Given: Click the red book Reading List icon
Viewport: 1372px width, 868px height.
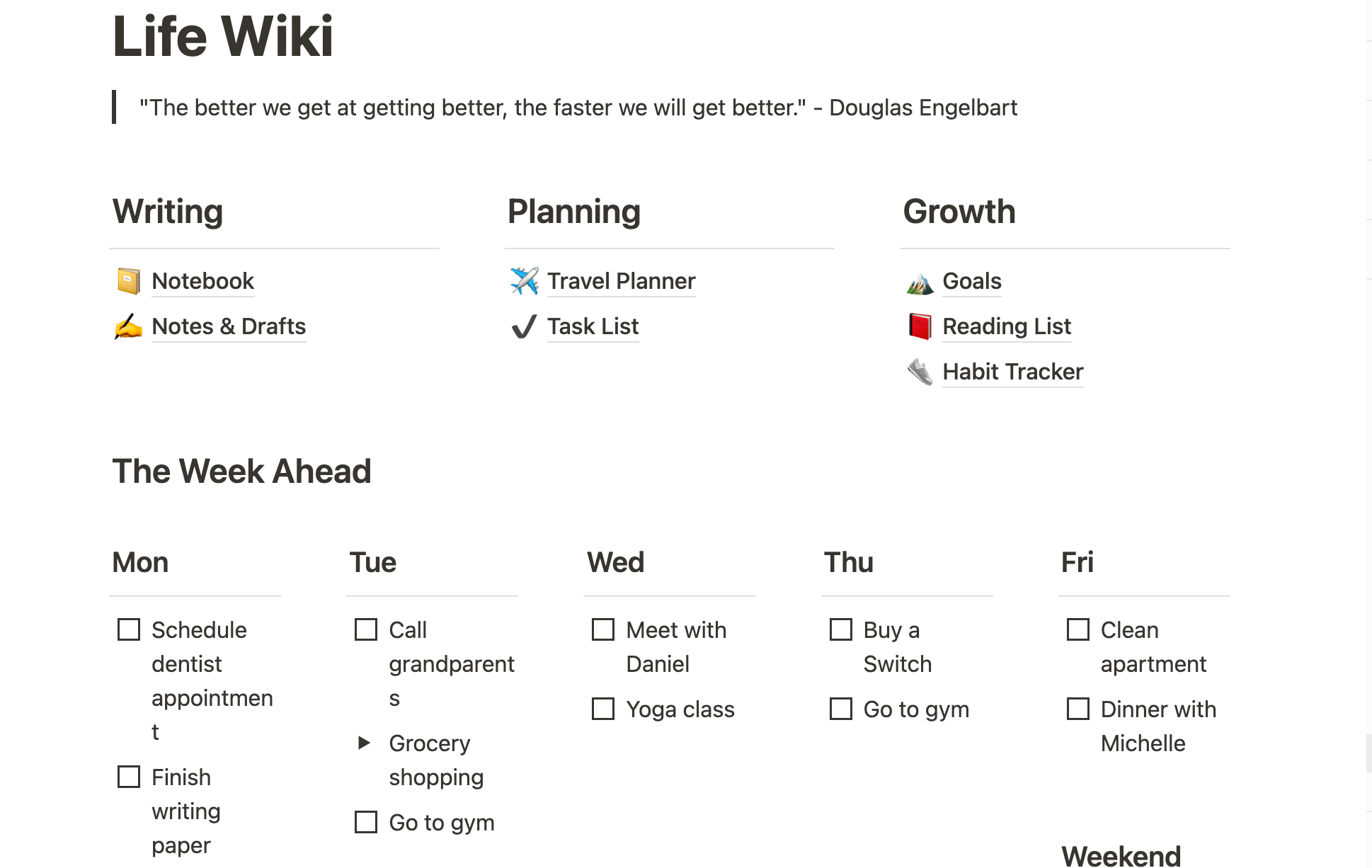Looking at the screenshot, I should click(x=920, y=326).
